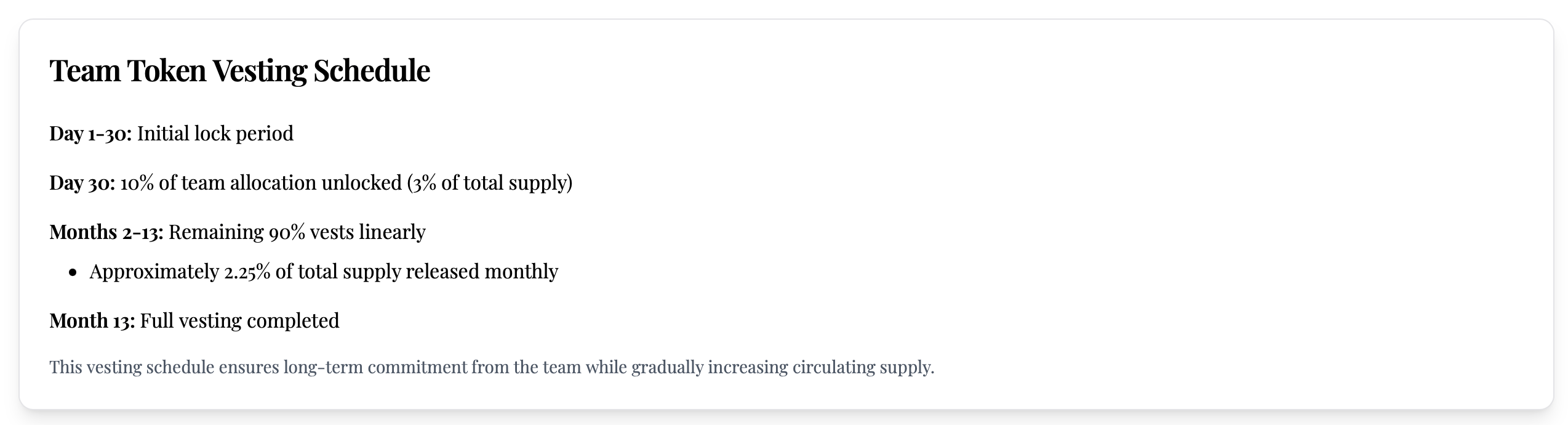Click the bold "Month 13:" label
The height and width of the screenshot is (425, 1568).
tap(92, 321)
